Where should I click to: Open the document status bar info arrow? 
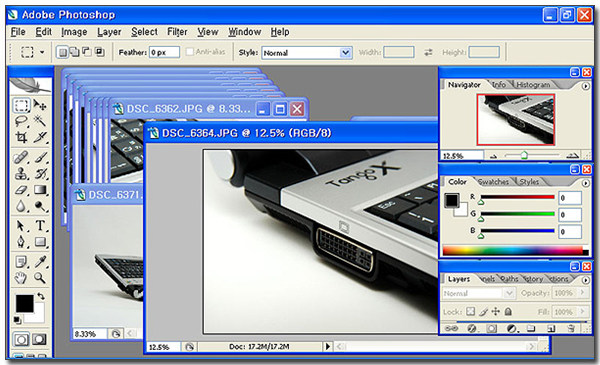coord(327,347)
